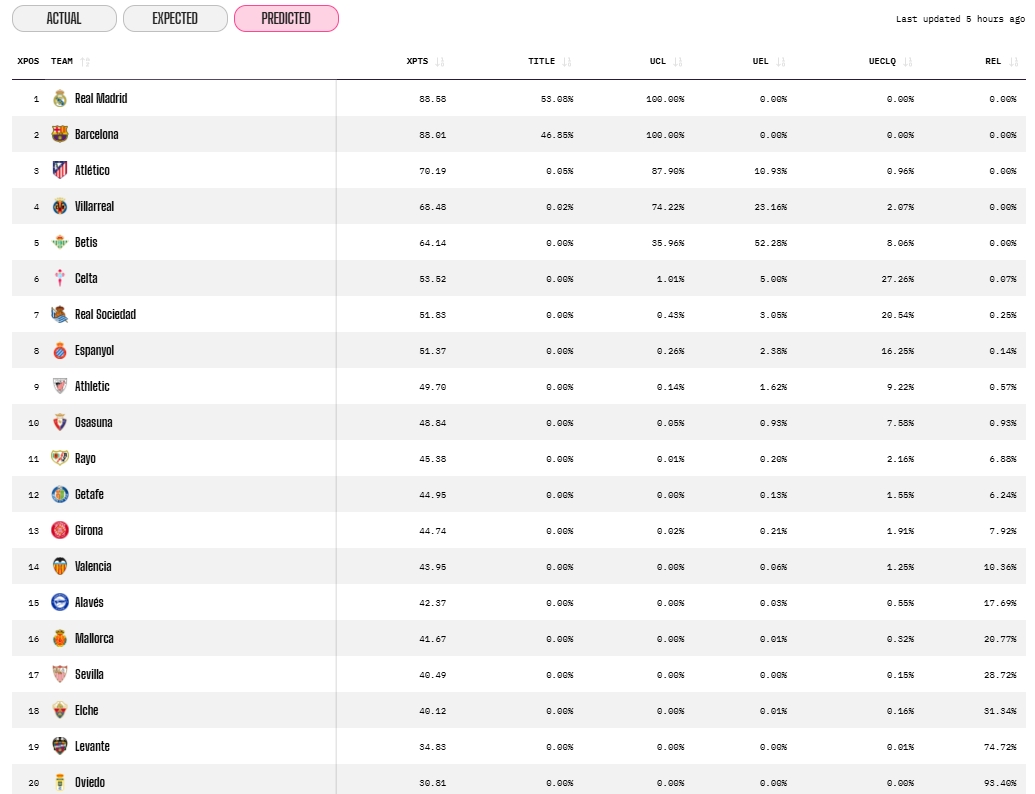Click the Espanyol club crest icon
1035x794 pixels.
(x=60, y=350)
